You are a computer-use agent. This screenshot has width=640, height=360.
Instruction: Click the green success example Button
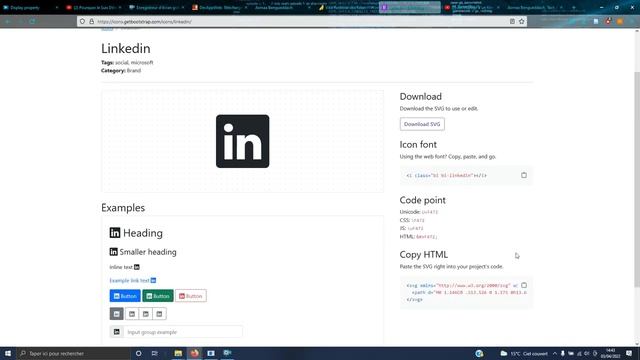point(158,296)
